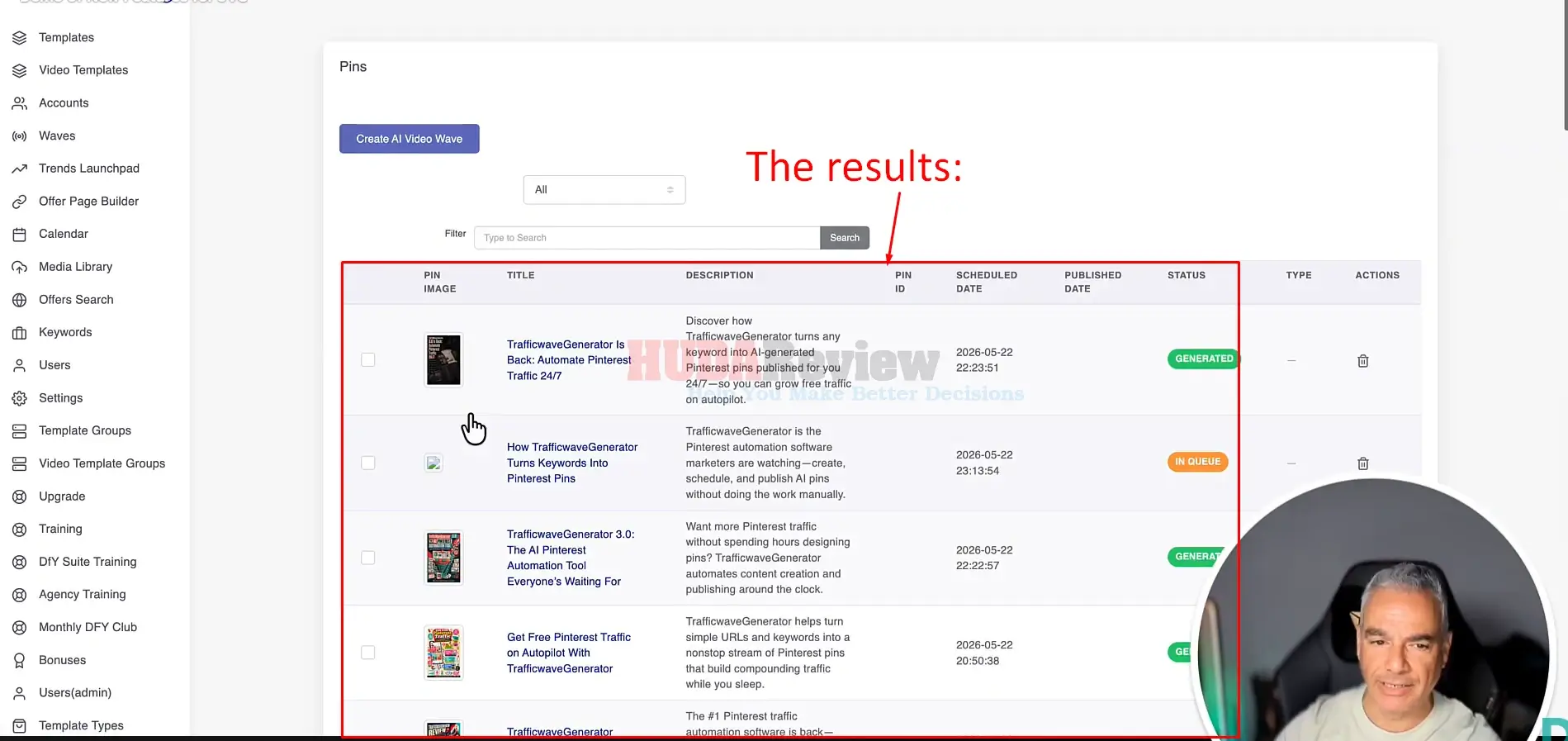Click the STATUS column header
Image resolution: width=1568 pixels, height=741 pixels.
[1187, 275]
